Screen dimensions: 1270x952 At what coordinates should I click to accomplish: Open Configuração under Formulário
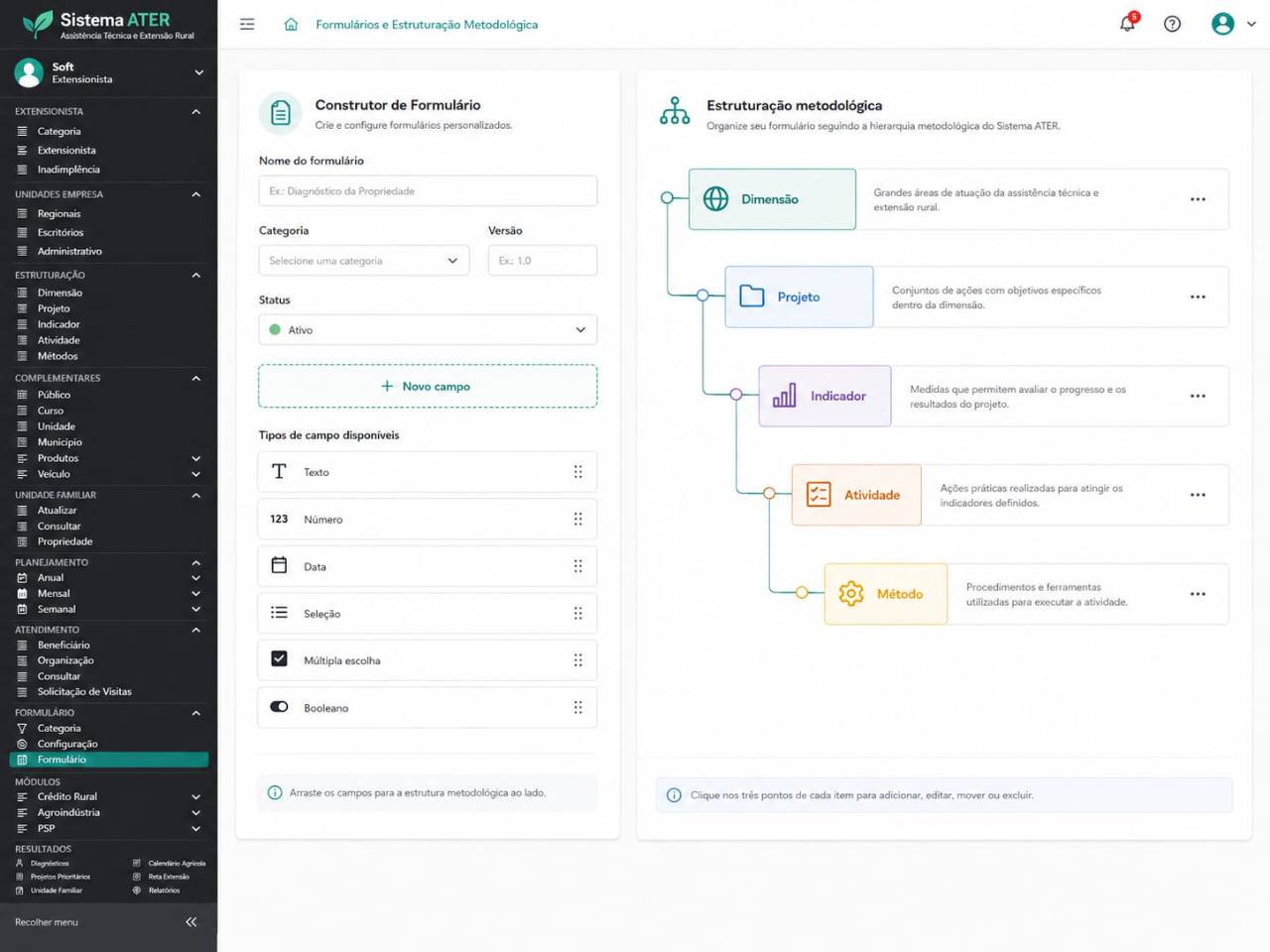point(67,744)
